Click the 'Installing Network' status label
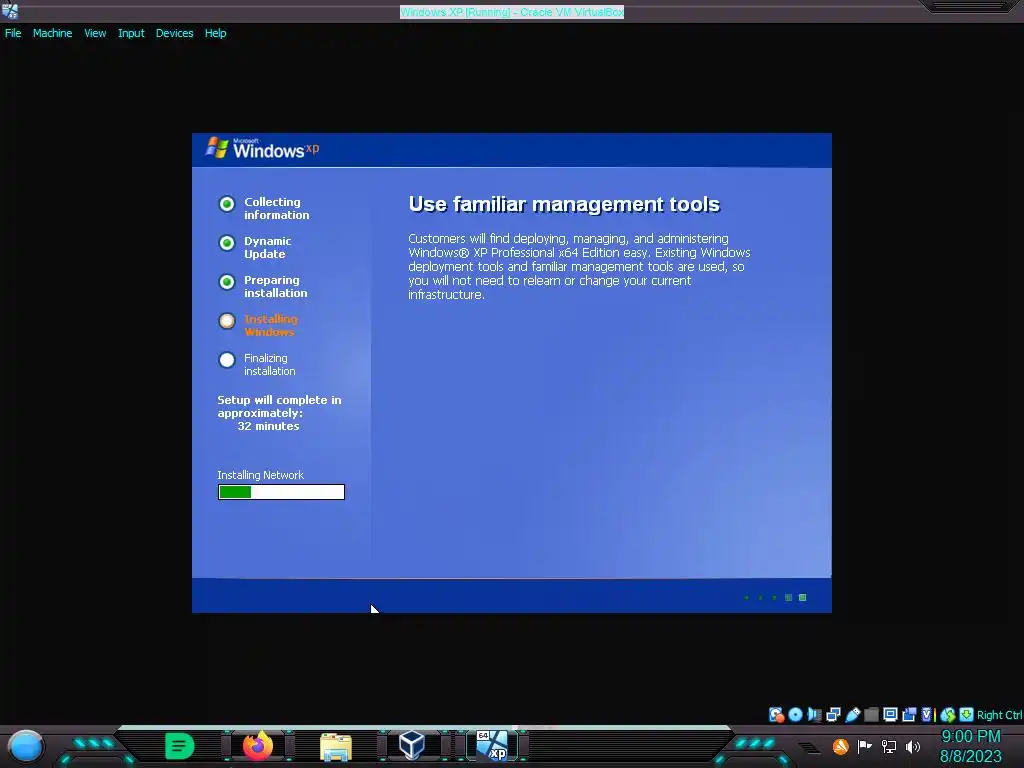Viewport: 1024px width, 768px height. pos(261,475)
